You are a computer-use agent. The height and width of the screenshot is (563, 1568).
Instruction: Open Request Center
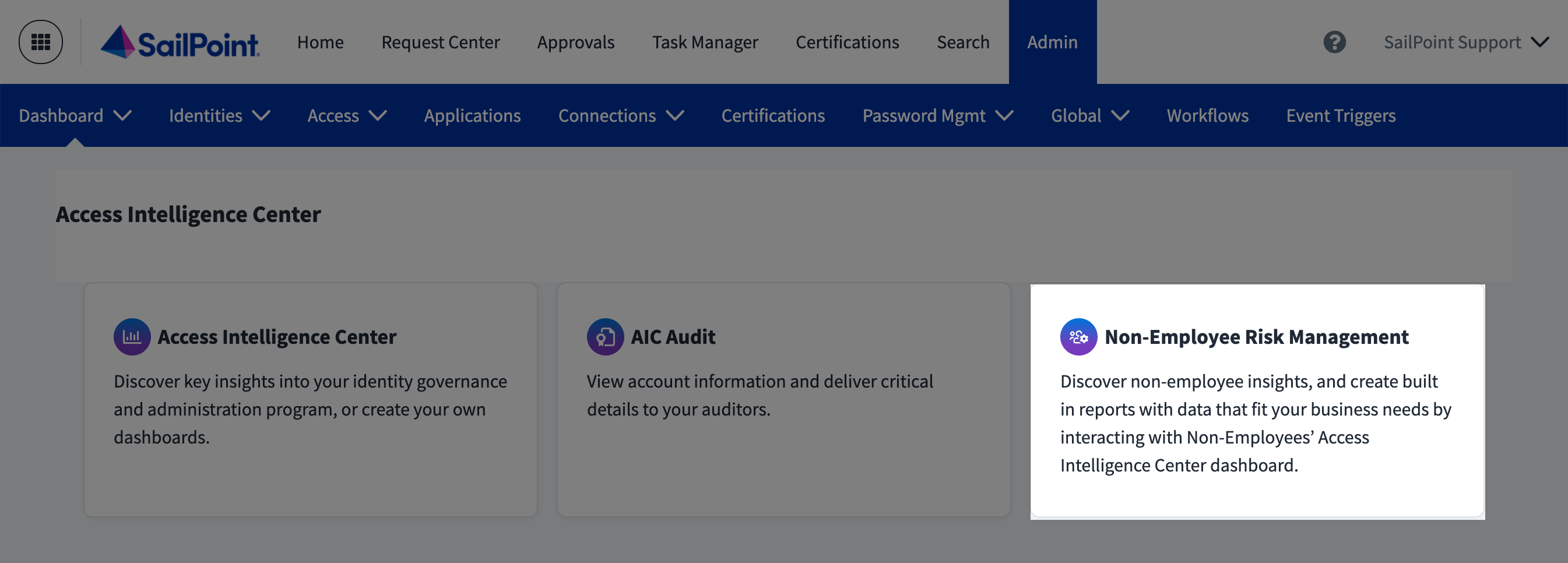[x=441, y=42]
